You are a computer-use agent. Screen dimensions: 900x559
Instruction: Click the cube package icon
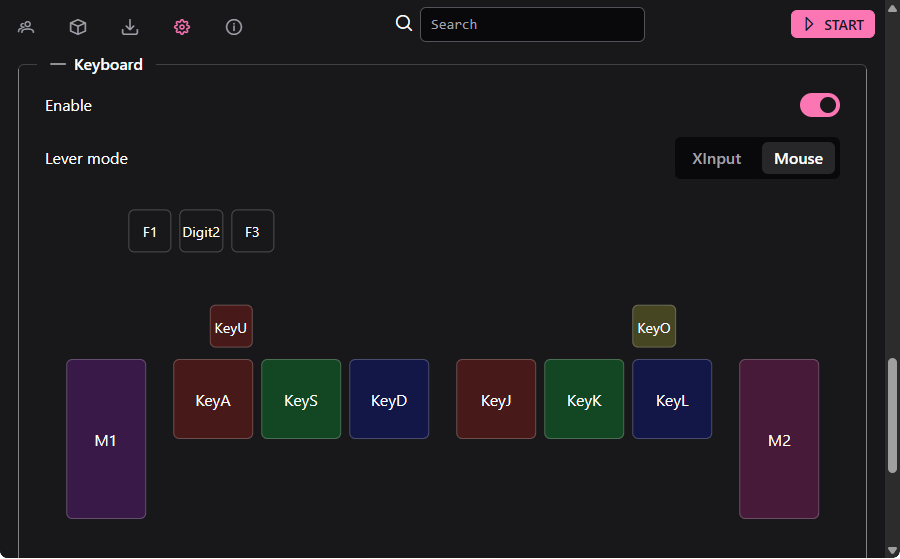pyautogui.click(x=78, y=27)
